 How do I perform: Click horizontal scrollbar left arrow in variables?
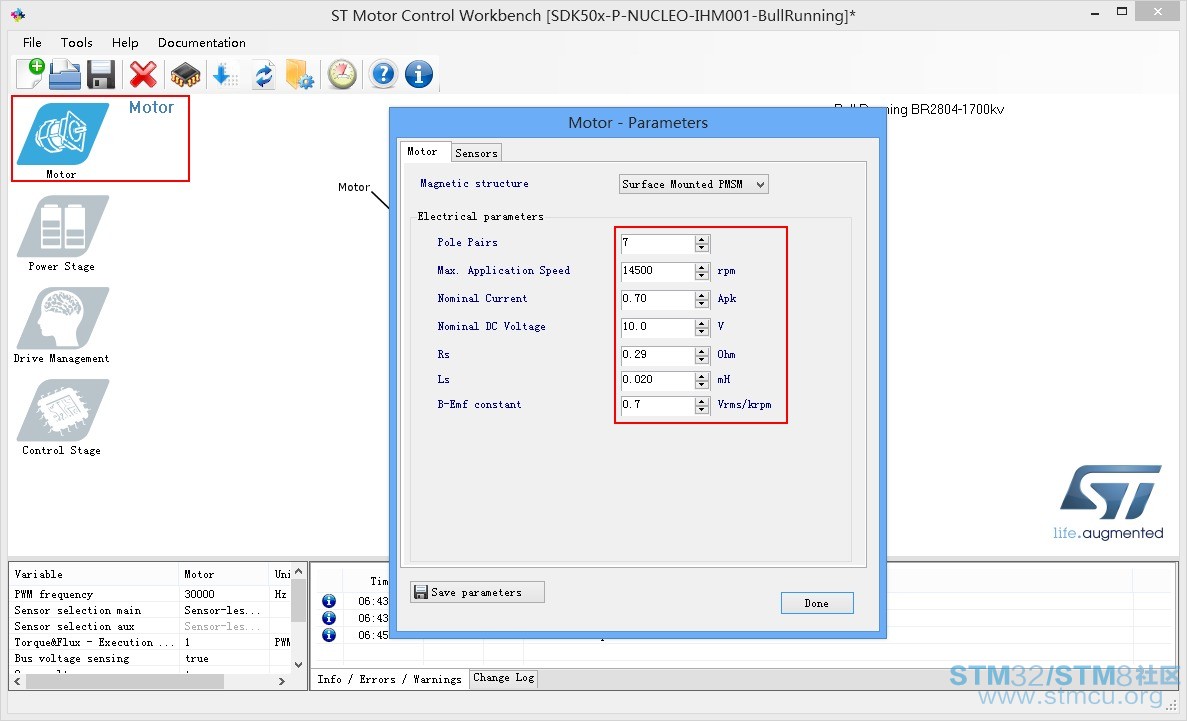pos(18,682)
